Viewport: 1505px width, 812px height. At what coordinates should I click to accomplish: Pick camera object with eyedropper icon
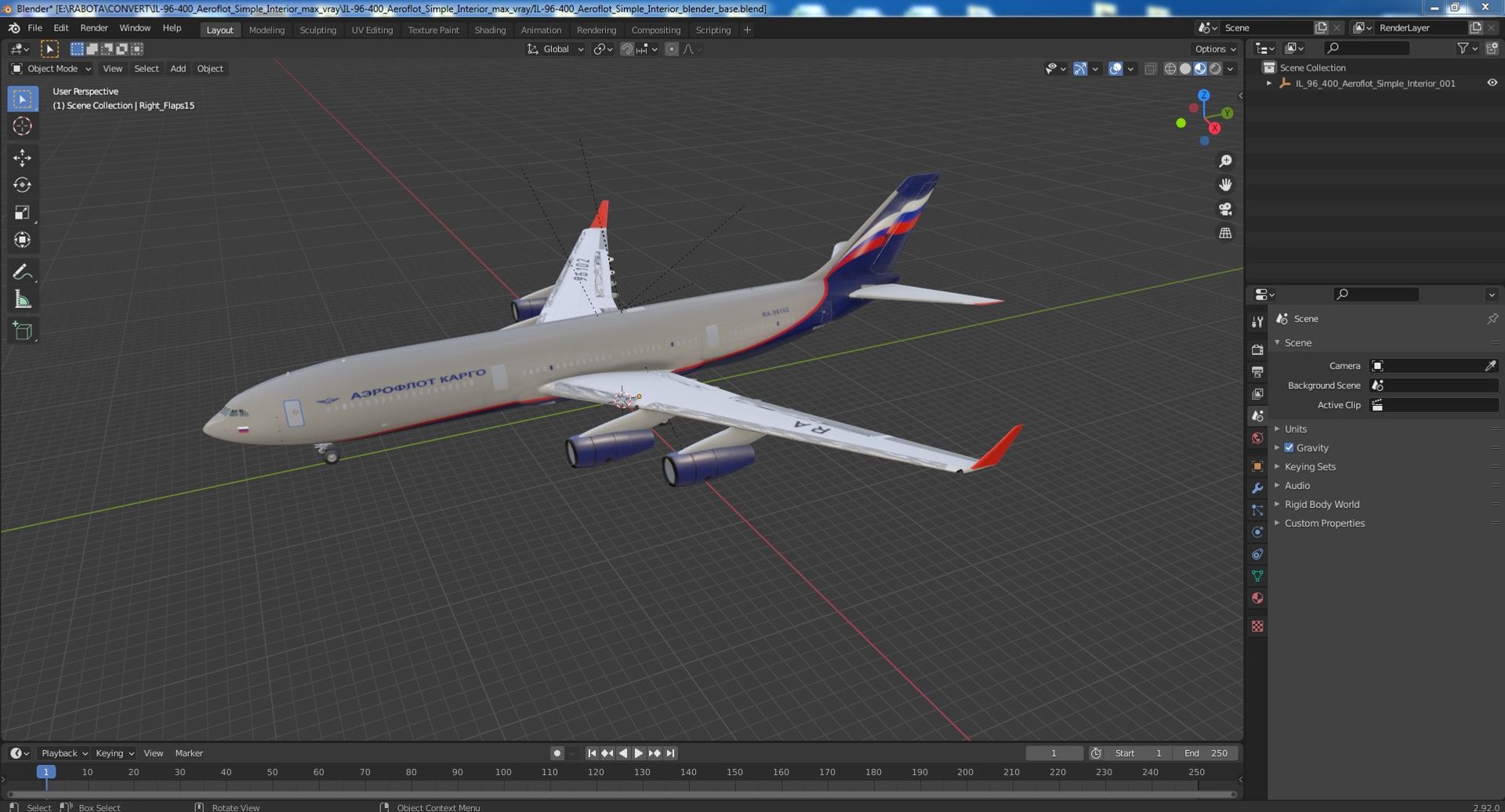pyautogui.click(x=1490, y=366)
